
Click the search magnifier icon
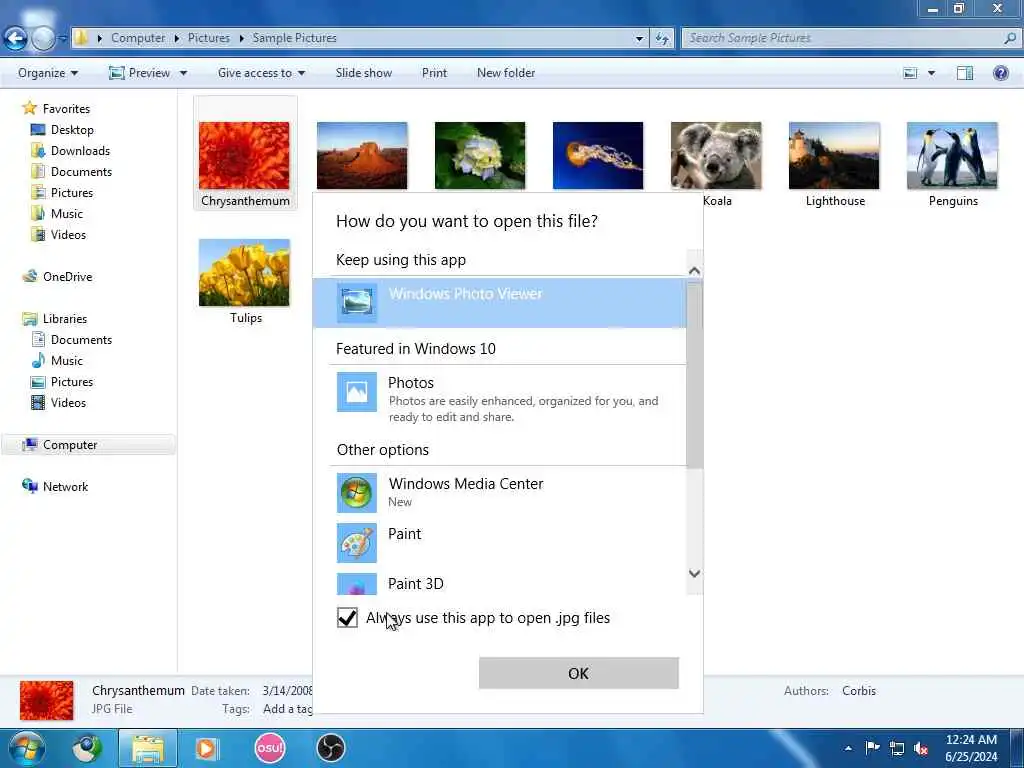(1010, 39)
